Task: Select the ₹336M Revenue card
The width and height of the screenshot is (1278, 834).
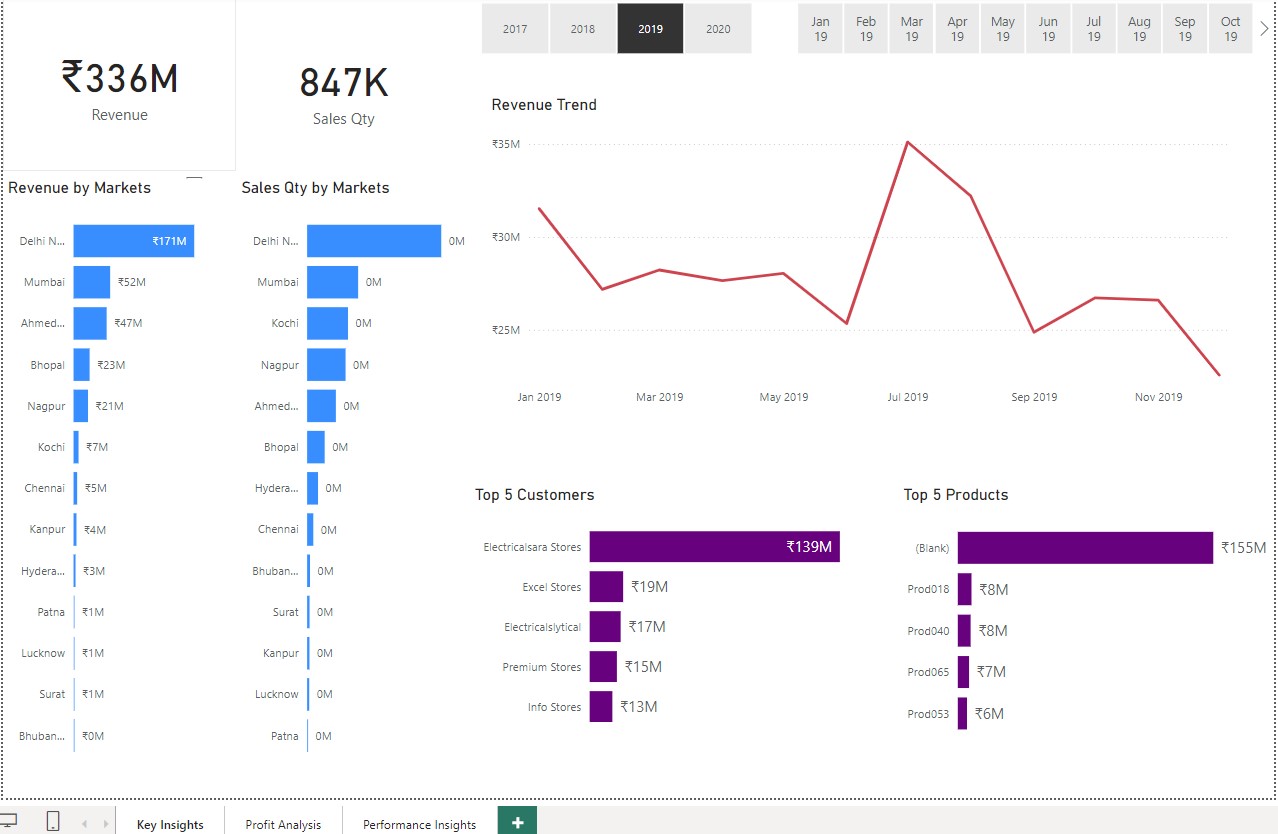Action: pos(120,88)
